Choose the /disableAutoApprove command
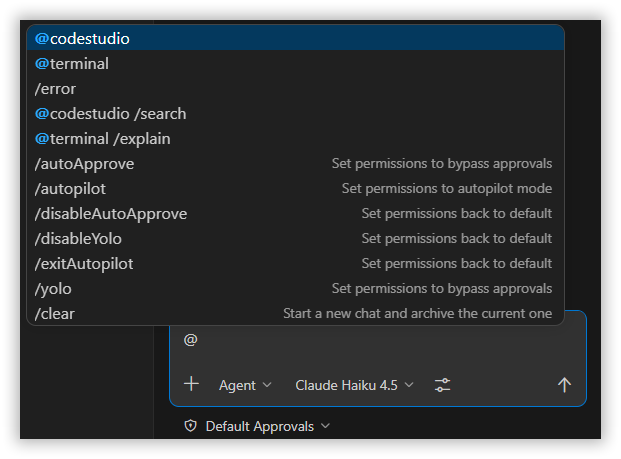 click(x=295, y=213)
